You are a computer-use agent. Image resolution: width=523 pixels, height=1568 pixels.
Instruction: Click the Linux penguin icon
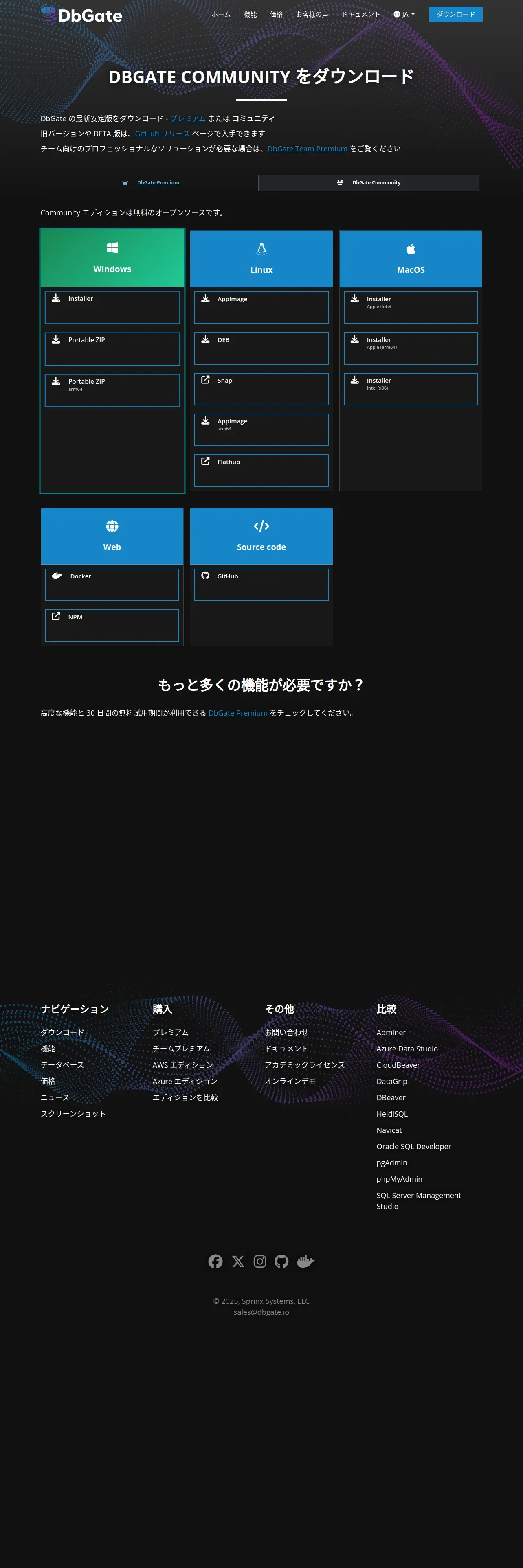(261, 248)
